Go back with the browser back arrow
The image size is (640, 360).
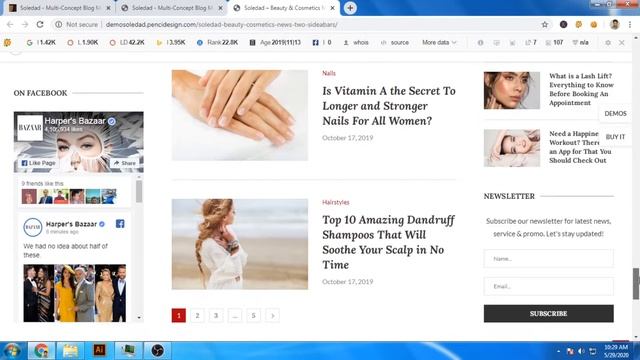tap(10, 24)
